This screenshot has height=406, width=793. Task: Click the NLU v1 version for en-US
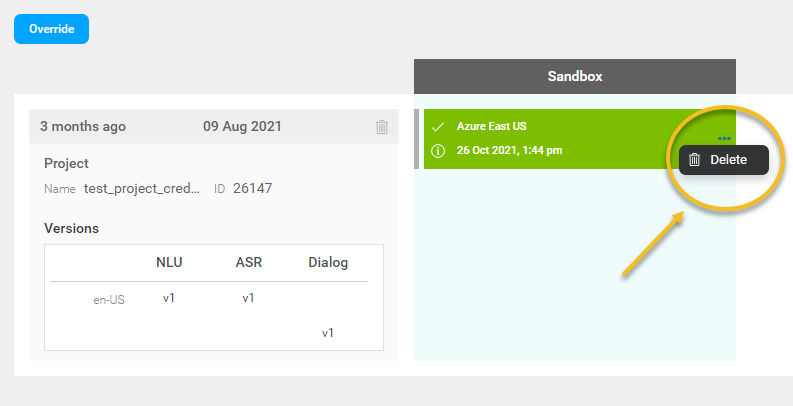point(169,298)
